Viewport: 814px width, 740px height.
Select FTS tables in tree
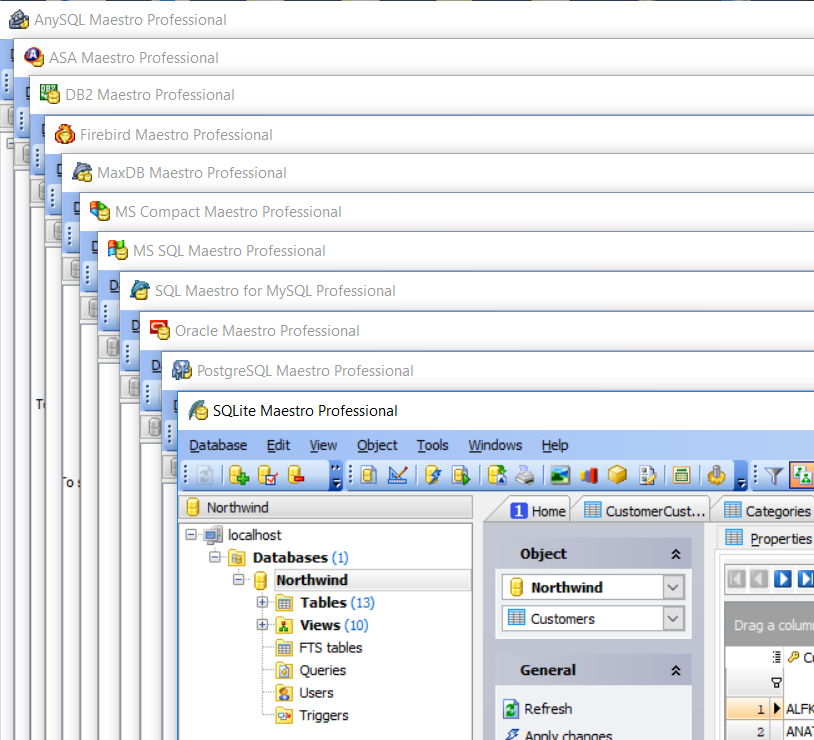[331, 648]
